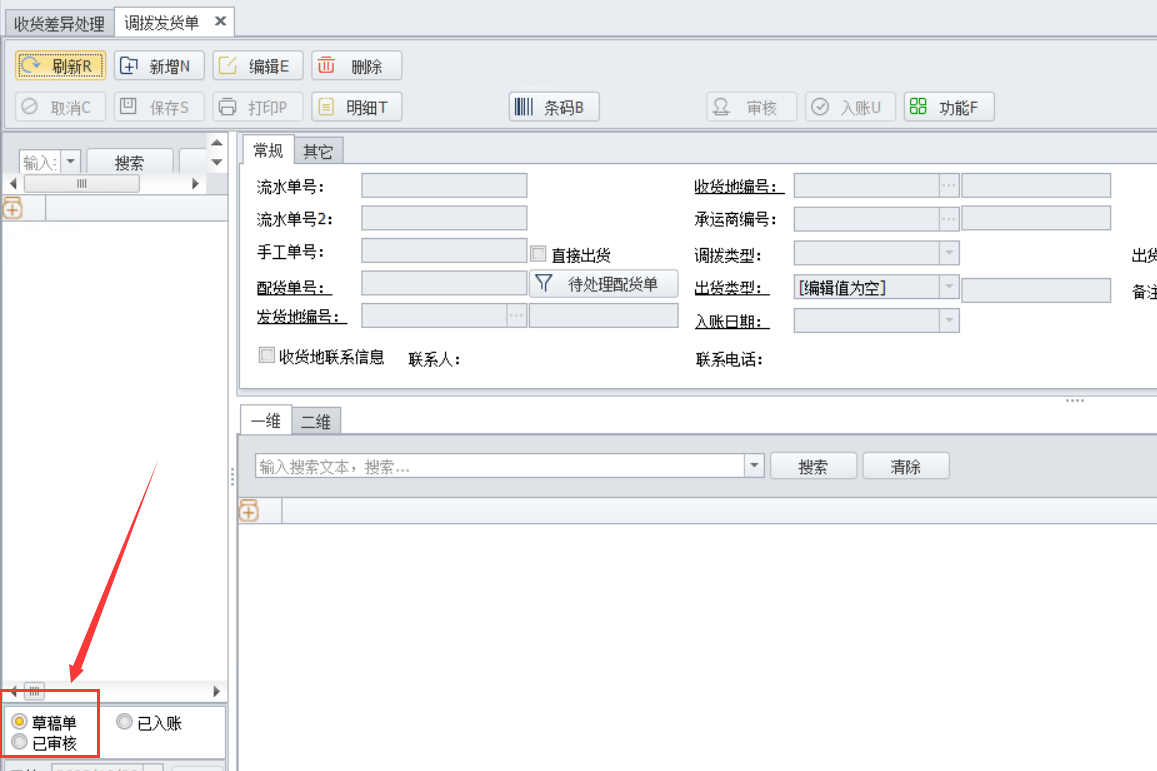
Task: Click the 删除 delete toolbar button
Action: click(x=356, y=66)
